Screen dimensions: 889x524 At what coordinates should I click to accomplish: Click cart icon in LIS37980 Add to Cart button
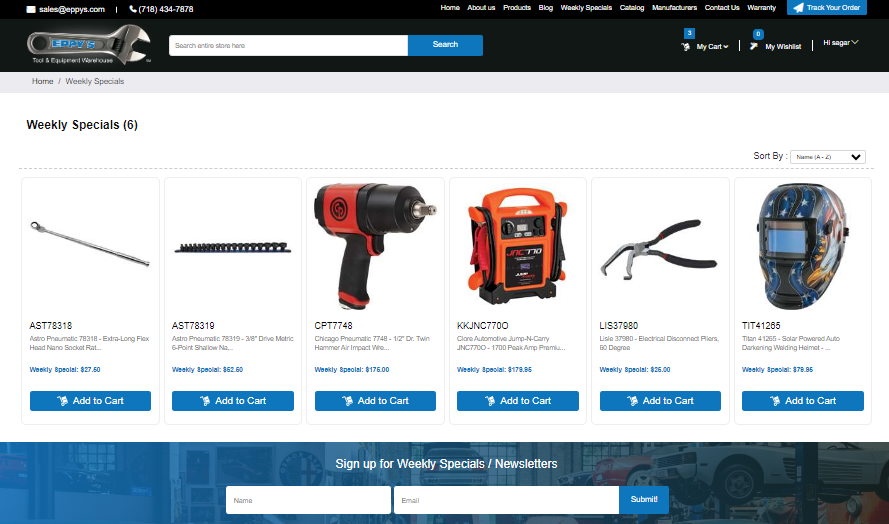click(x=633, y=401)
